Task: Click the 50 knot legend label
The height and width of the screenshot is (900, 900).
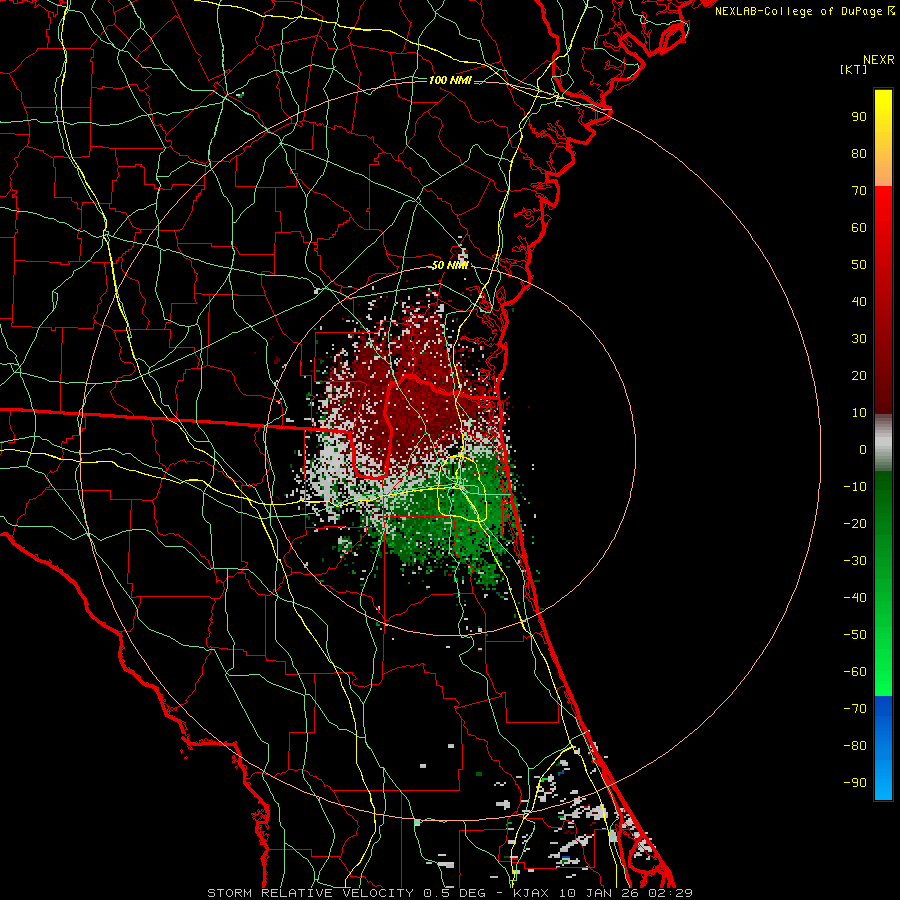Action: [859, 265]
